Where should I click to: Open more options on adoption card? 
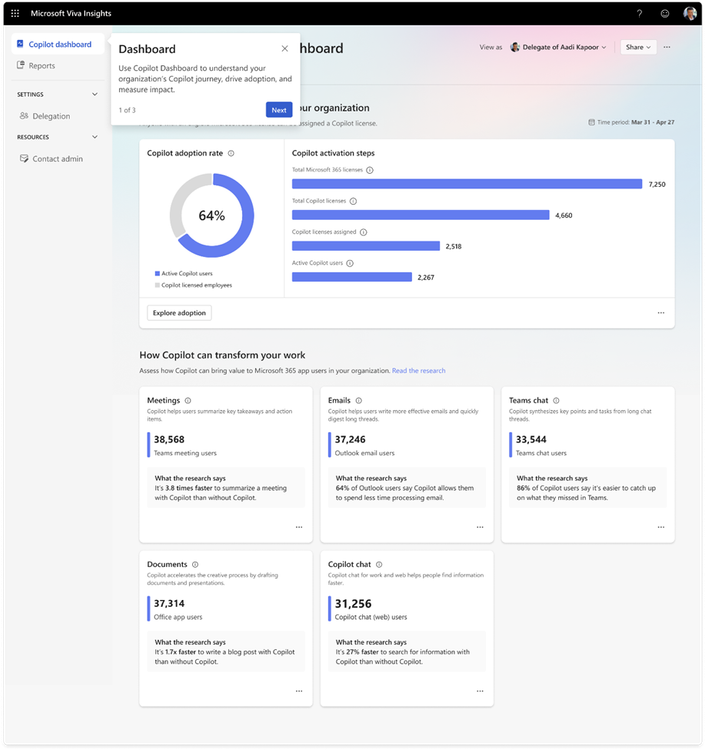(x=661, y=313)
